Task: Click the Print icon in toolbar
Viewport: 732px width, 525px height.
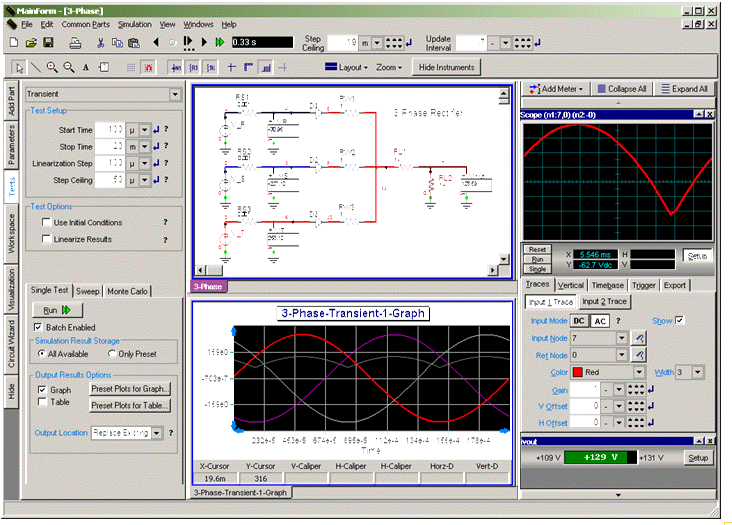Action: (x=75, y=43)
